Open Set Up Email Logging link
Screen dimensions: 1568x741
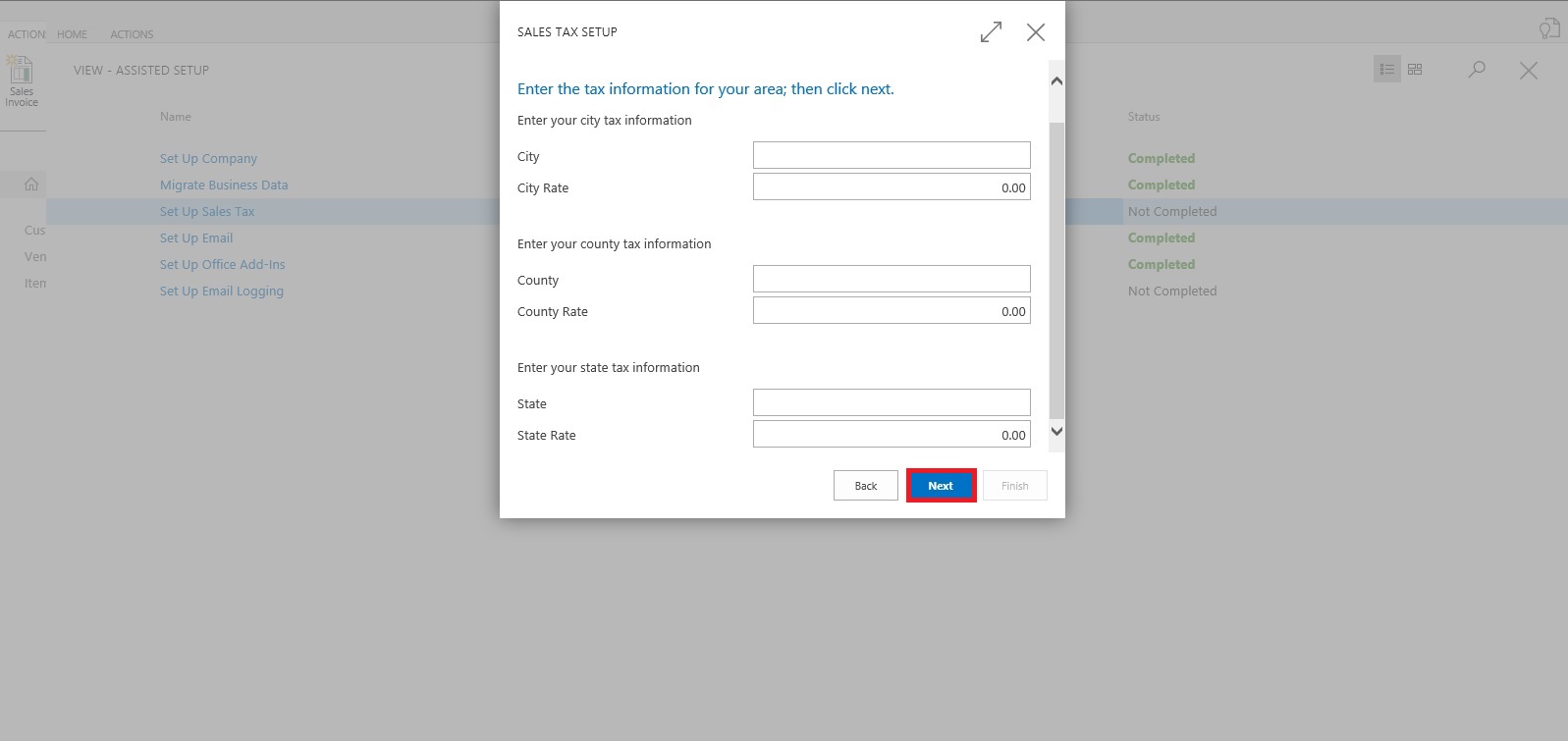(x=221, y=291)
